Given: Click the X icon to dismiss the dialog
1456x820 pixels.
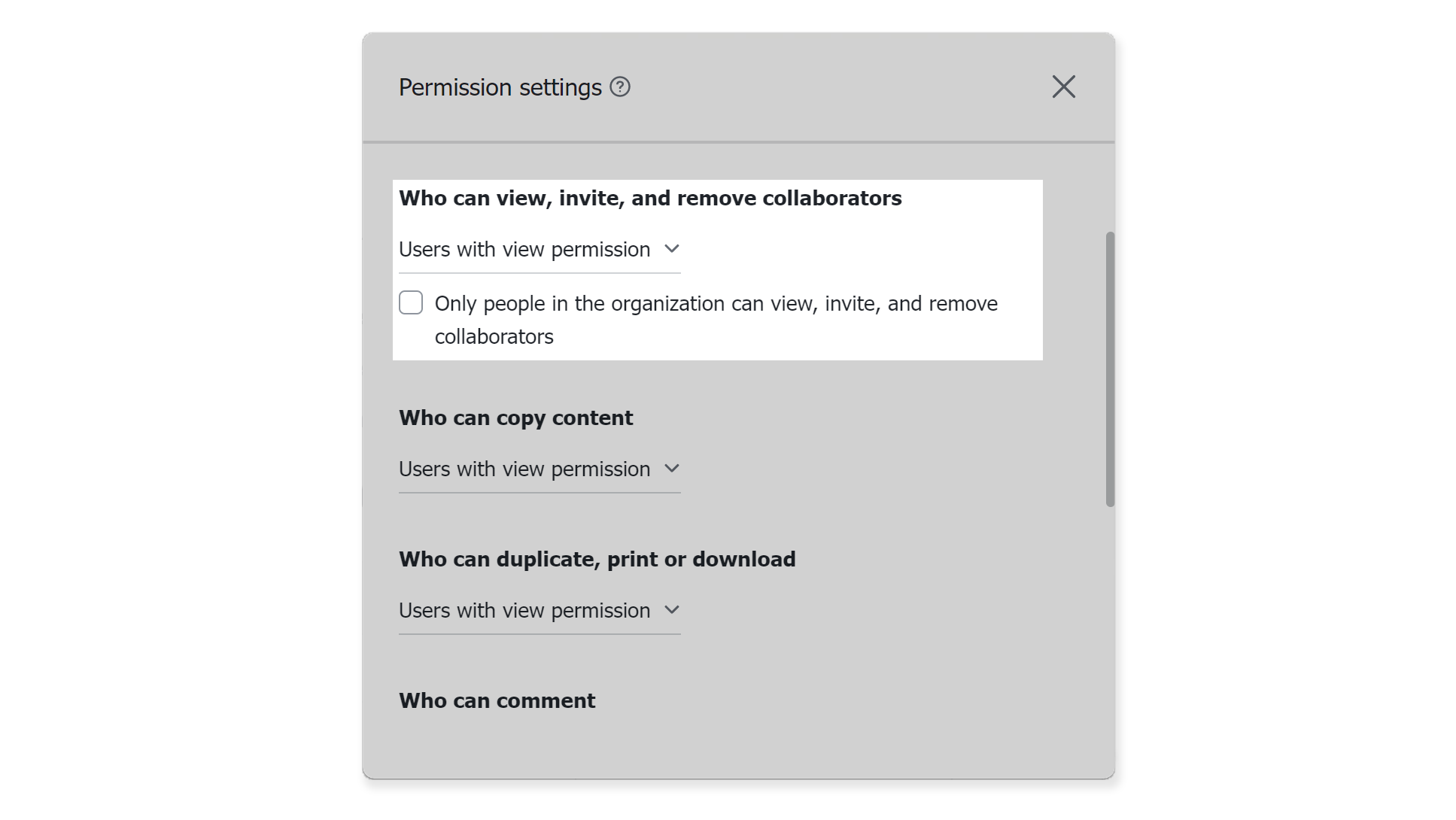Looking at the screenshot, I should [1063, 87].
